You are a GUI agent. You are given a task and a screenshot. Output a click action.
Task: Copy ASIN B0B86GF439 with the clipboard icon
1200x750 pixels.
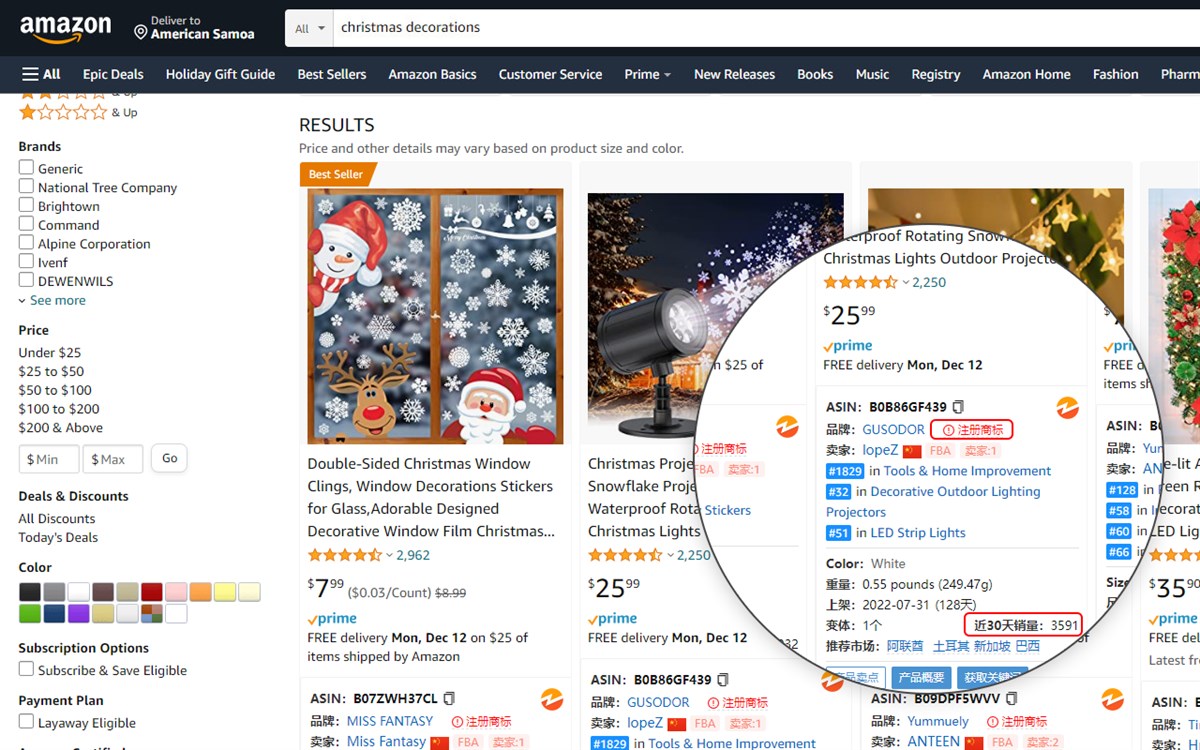[958, 406]
